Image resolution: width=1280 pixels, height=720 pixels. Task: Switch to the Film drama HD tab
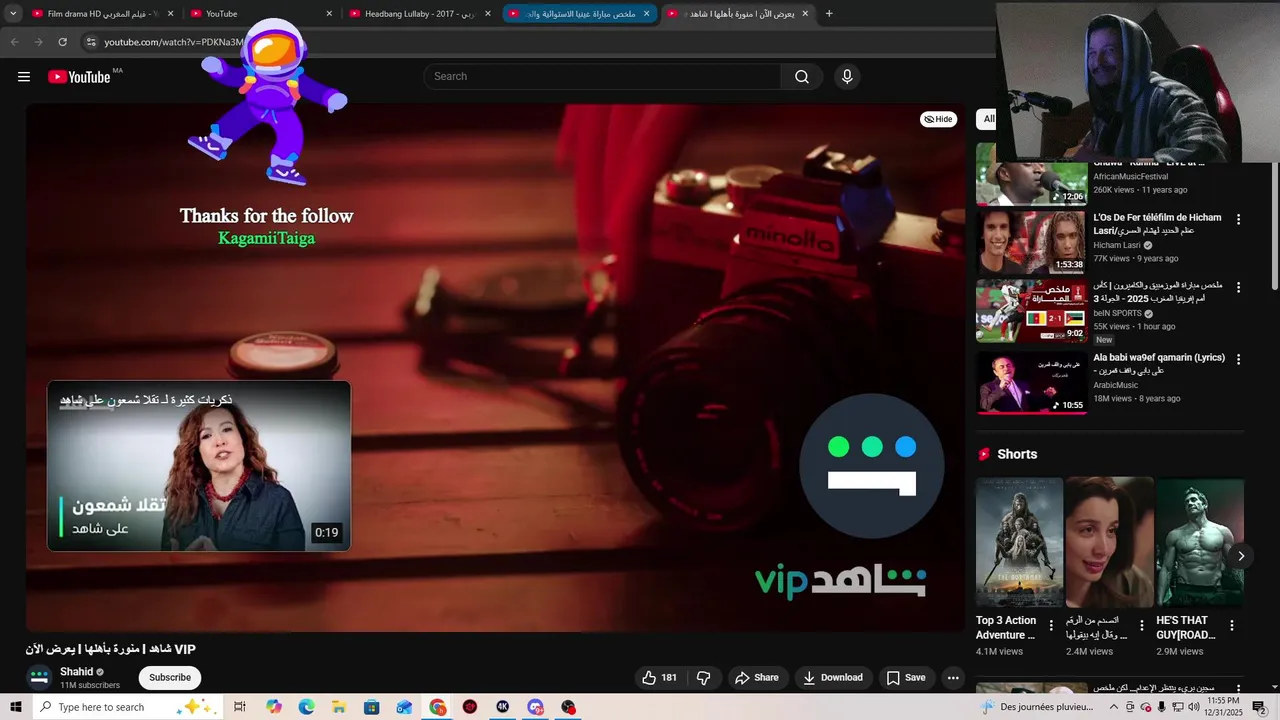(x=103, y=14)
